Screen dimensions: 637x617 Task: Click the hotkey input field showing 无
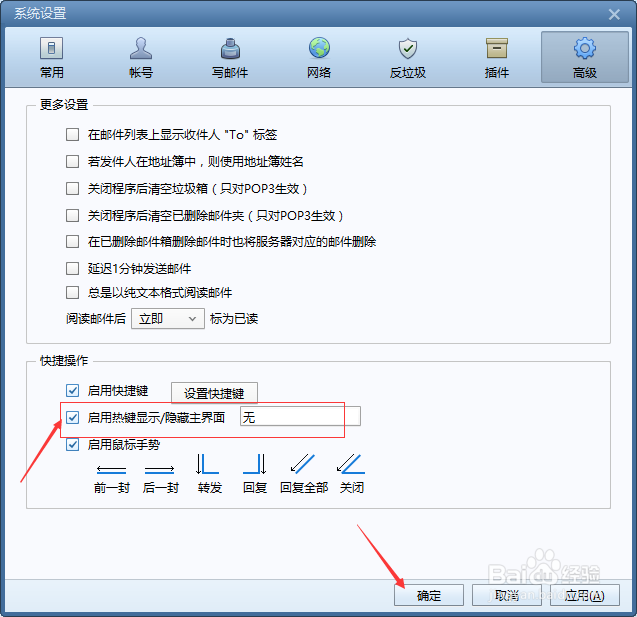tap(300, 417)
